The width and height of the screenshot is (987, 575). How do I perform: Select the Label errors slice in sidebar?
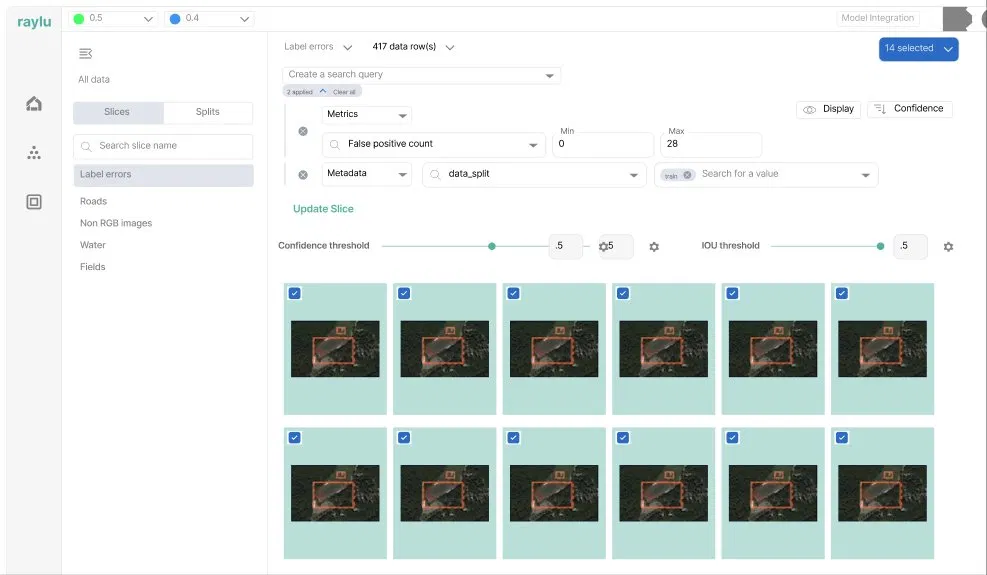pyautogui.click(x=164, y=174)
